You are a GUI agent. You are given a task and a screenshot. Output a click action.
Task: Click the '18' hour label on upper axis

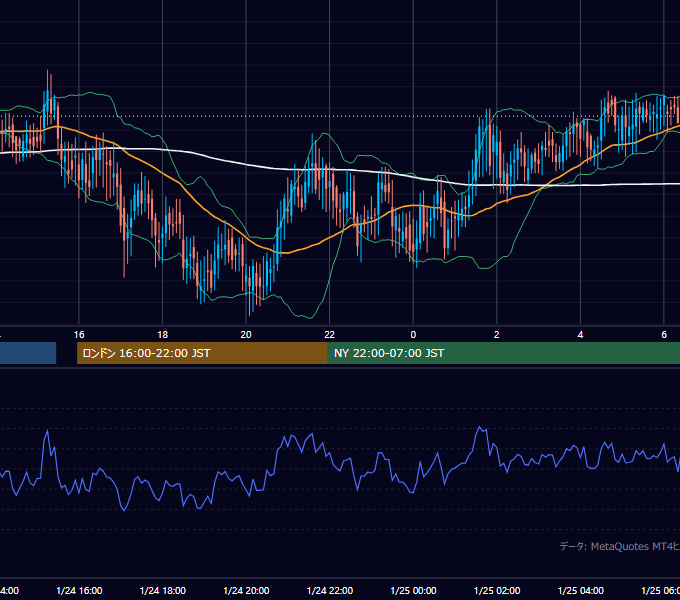click(x=163, y=335)
